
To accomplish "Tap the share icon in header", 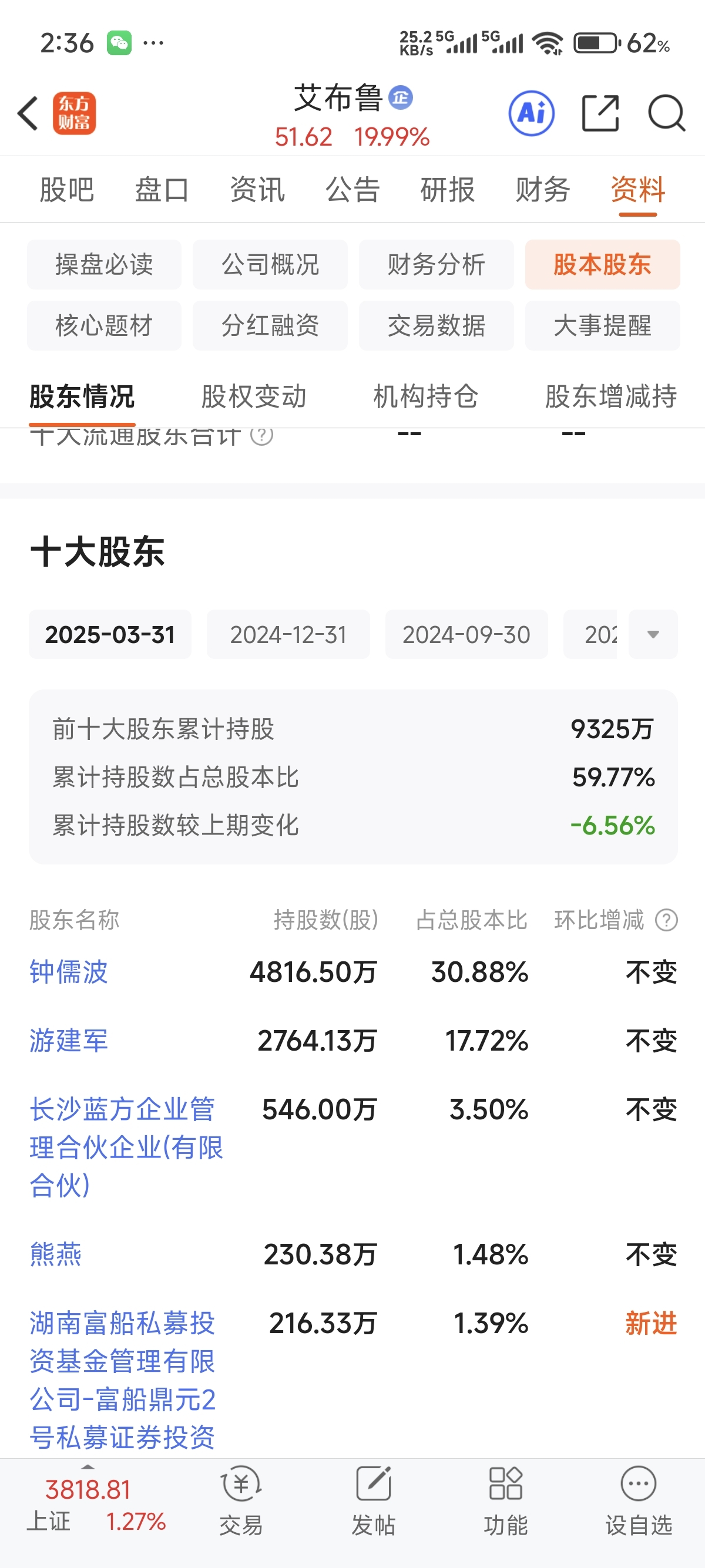I will [600, 113].
